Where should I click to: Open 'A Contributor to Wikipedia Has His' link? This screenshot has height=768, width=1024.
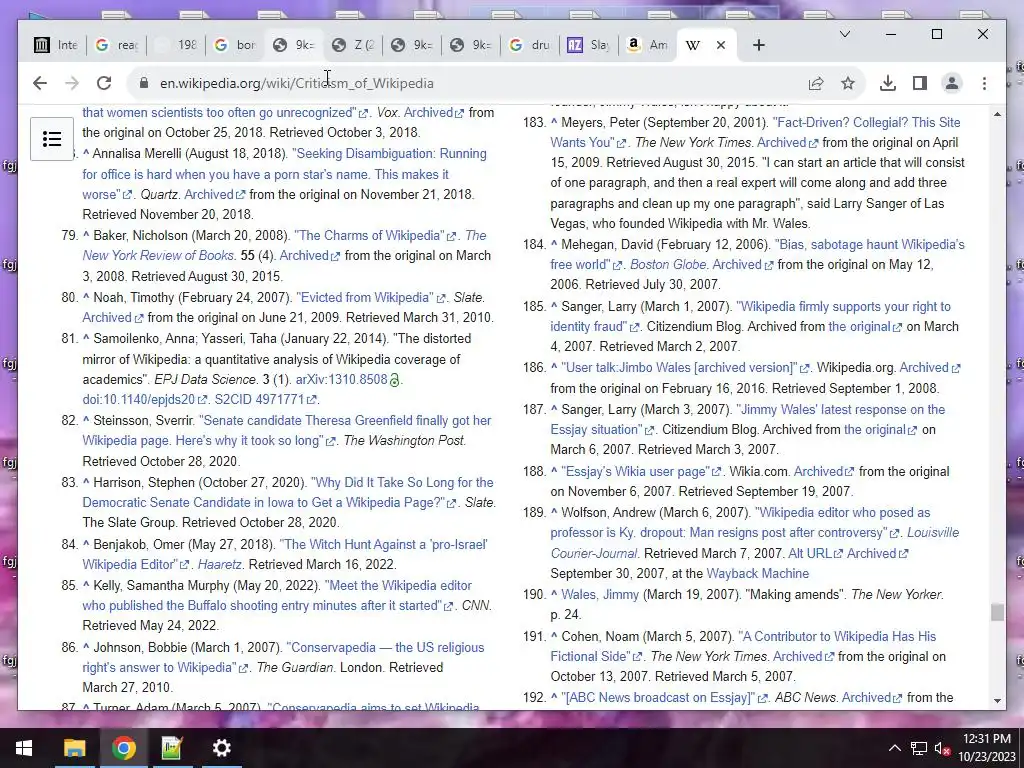click(743, 646)
